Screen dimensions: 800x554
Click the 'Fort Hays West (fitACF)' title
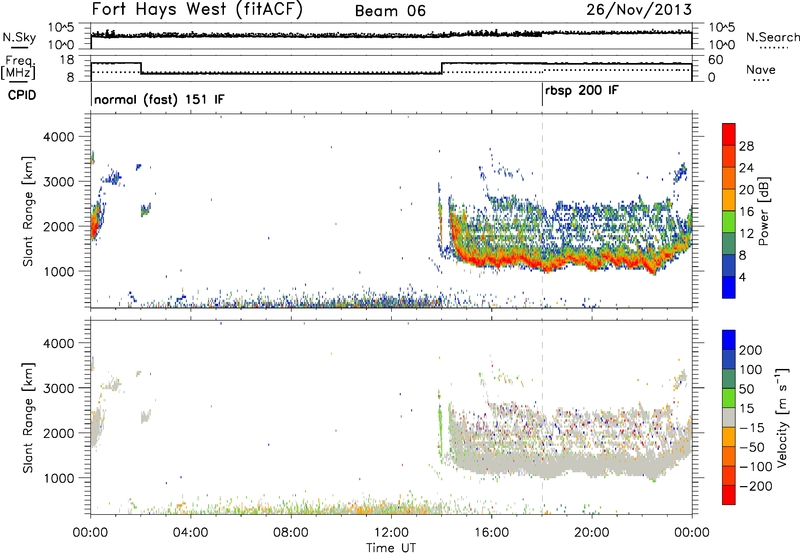[x=197, y=10]
